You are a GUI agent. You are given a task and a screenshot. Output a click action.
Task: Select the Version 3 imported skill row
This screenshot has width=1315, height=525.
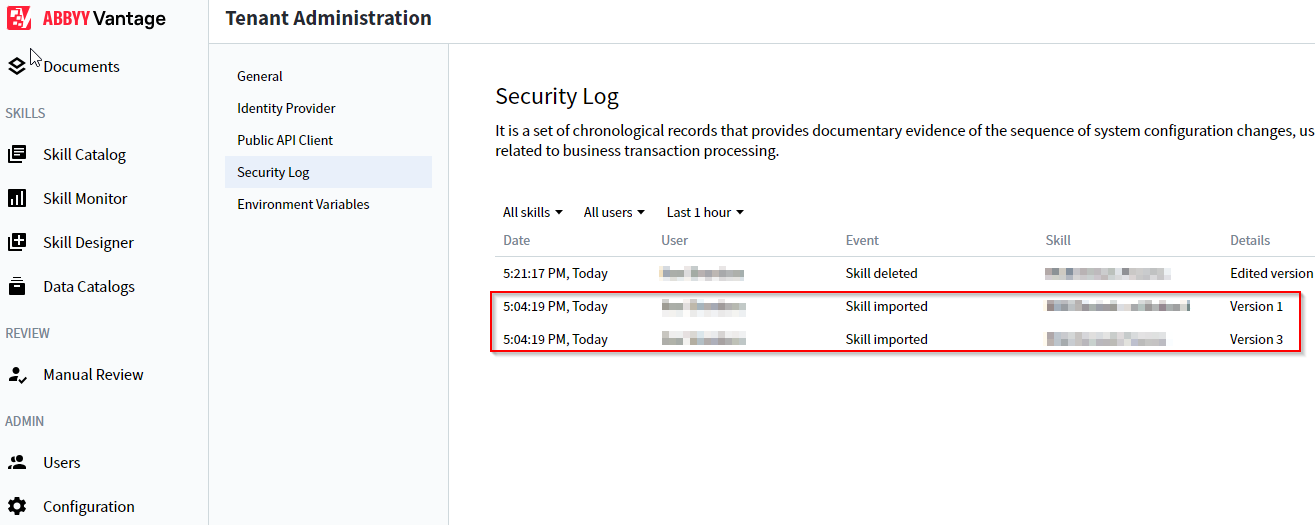tap(897, 339)
